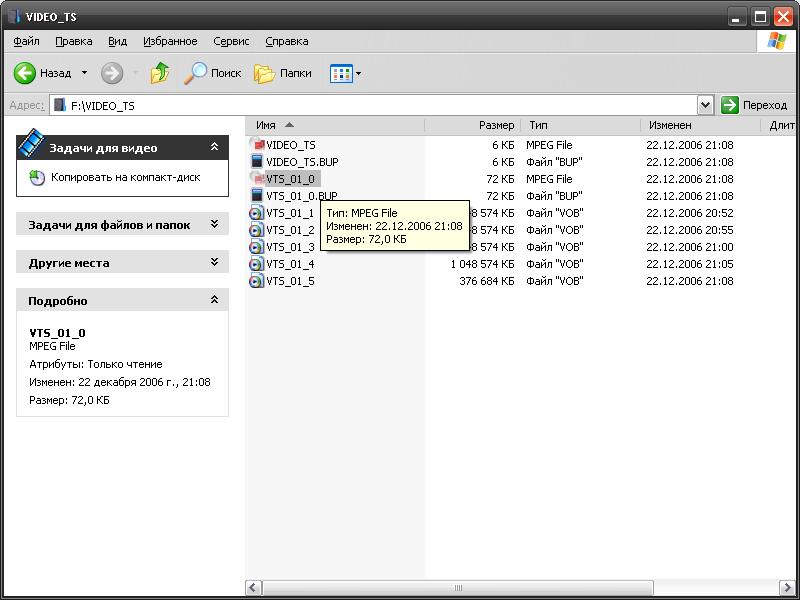Screen dimensions: 800x600
Task: Sort files by Размер column header
Action: [x=496, y=125]
